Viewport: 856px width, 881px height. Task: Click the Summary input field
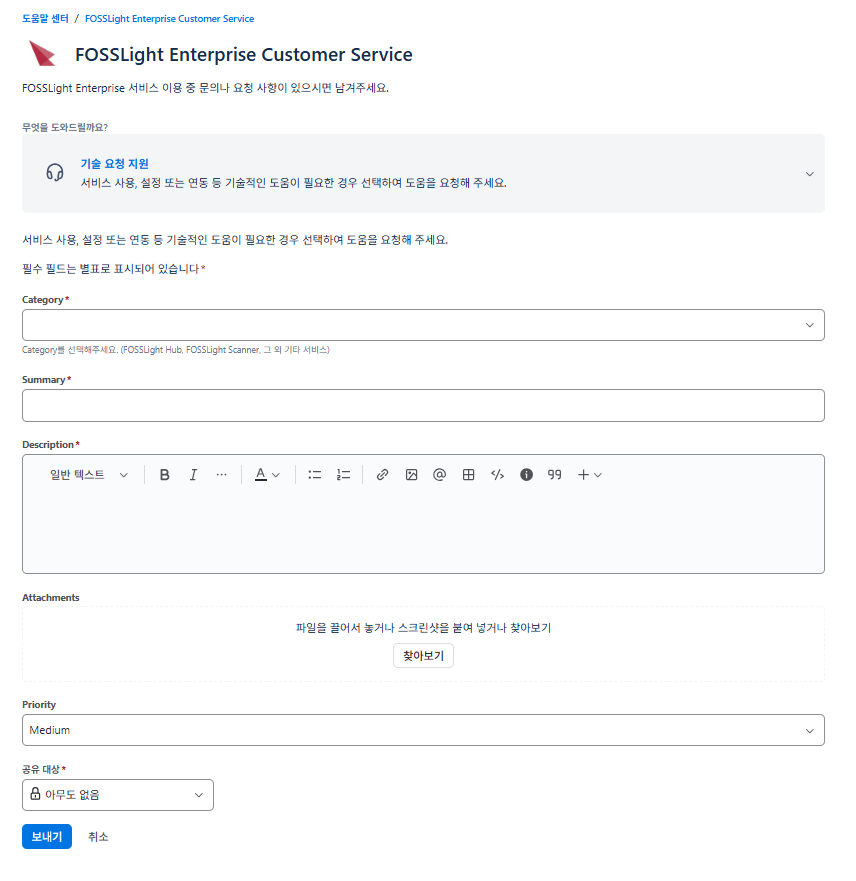click(423, 405)
